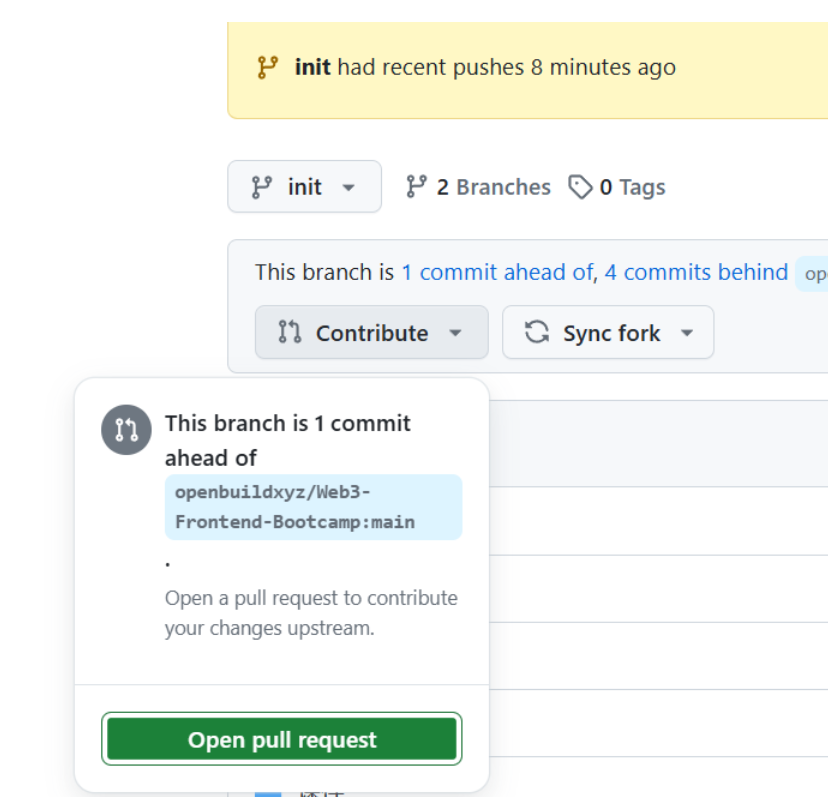Click the tag icon beside 0 Tags
Image resolution: width=828 pixels, height=797 pixels.
pos(580,187)
